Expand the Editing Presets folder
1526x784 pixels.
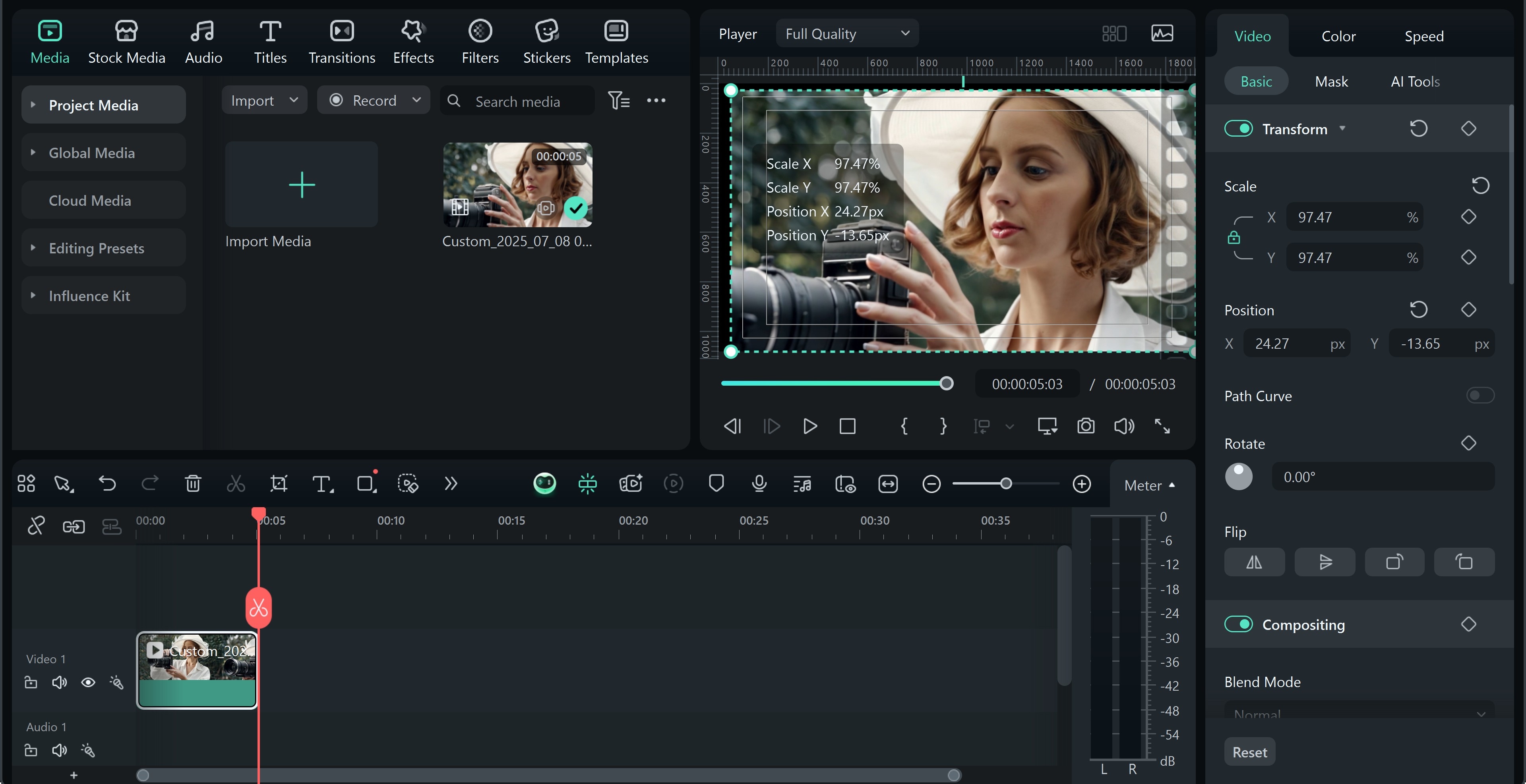[33, 247]
